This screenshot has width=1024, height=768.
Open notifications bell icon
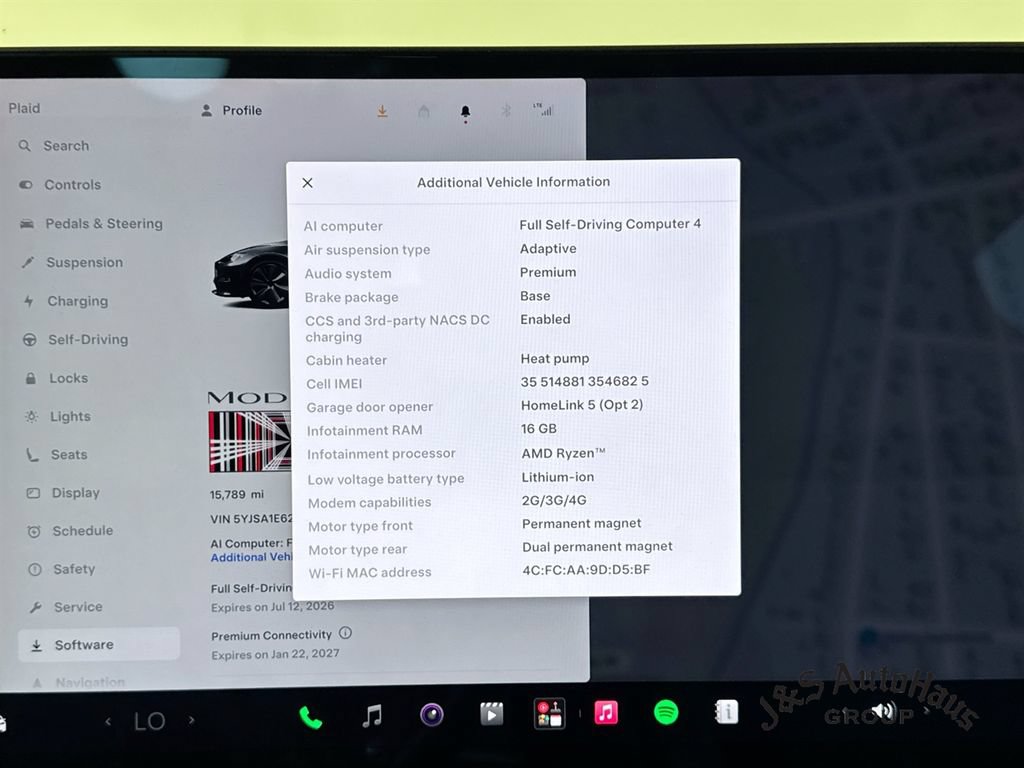(465, 112)
